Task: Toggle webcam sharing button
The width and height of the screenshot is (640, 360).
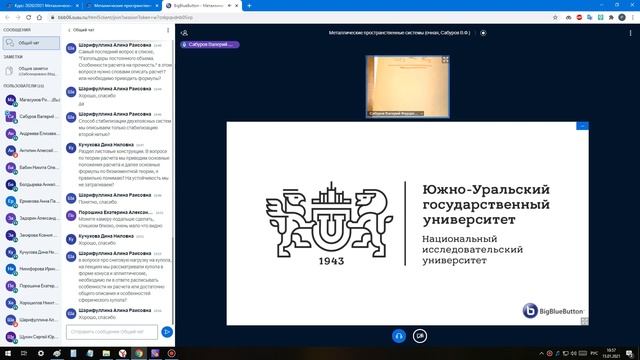Action: pyautogui.click(x=420, y=336)
